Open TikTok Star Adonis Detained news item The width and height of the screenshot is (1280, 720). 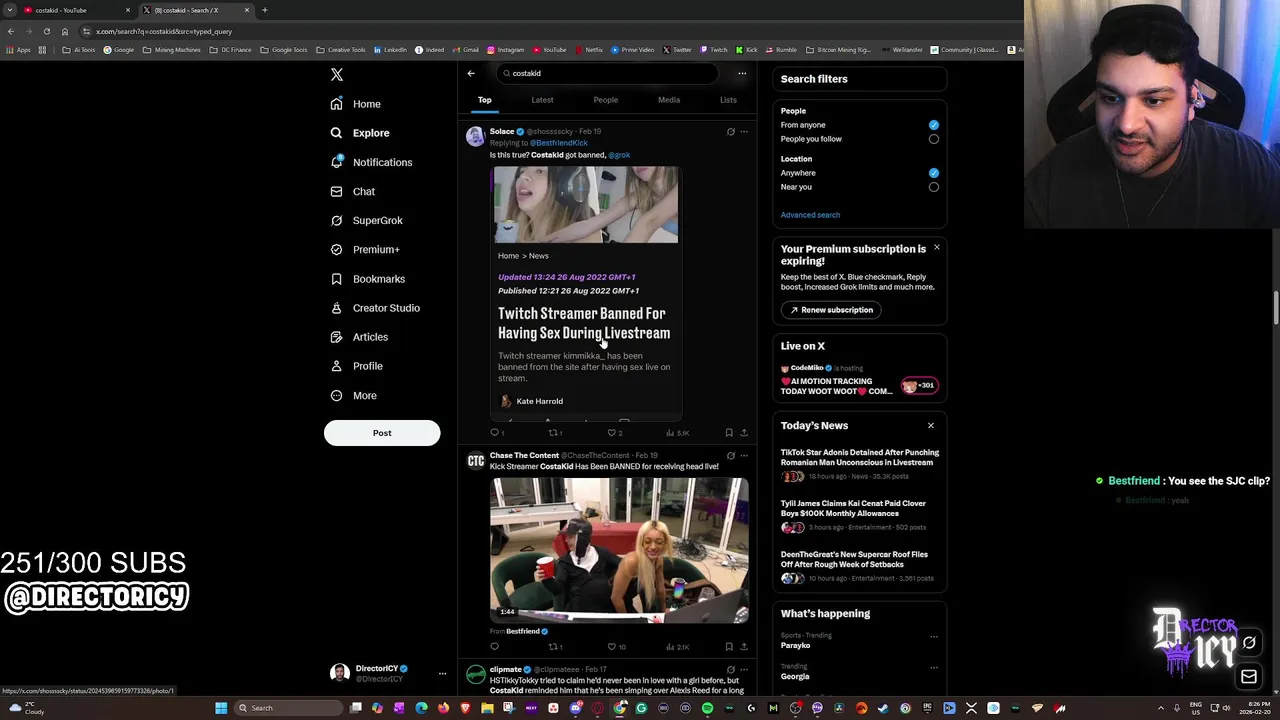859,466
